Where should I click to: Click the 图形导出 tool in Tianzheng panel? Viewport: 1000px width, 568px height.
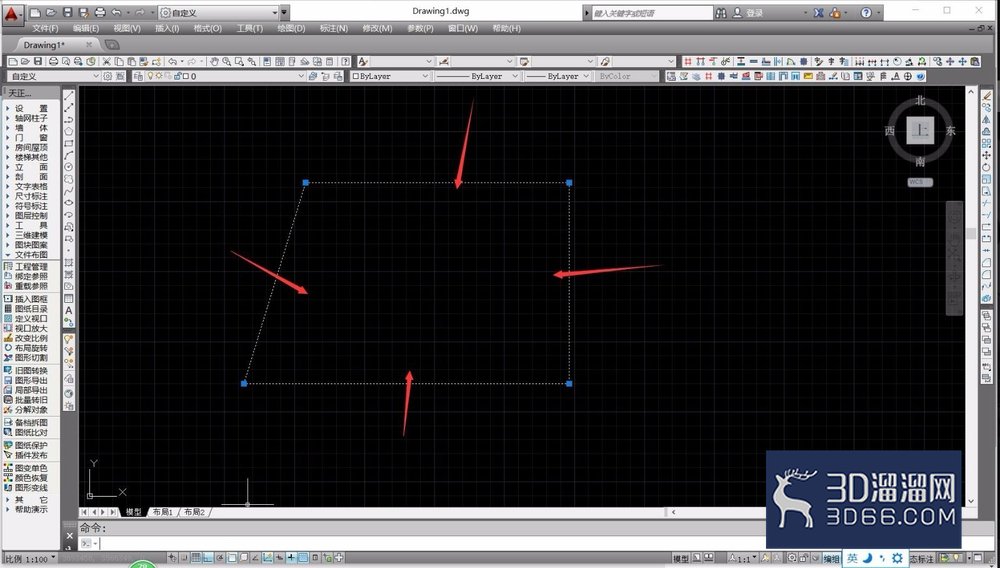31,380
